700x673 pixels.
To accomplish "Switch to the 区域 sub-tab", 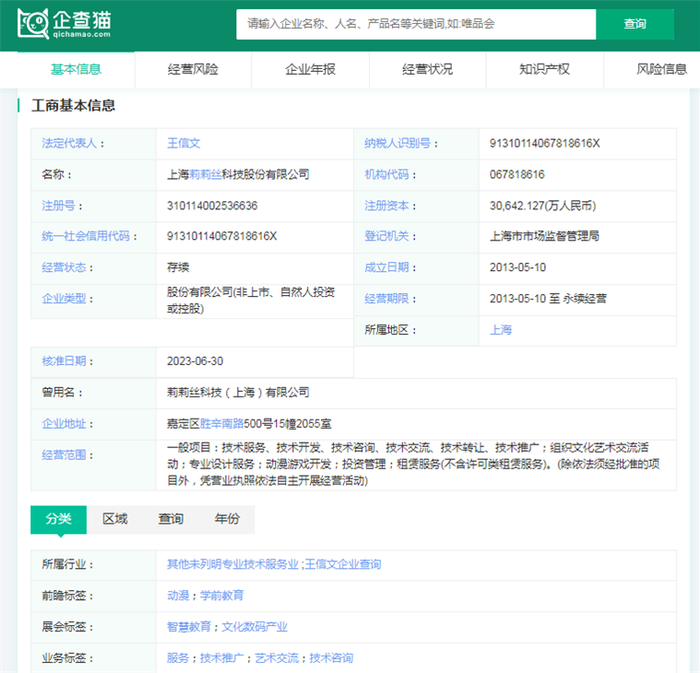I will tap(115, 519).
